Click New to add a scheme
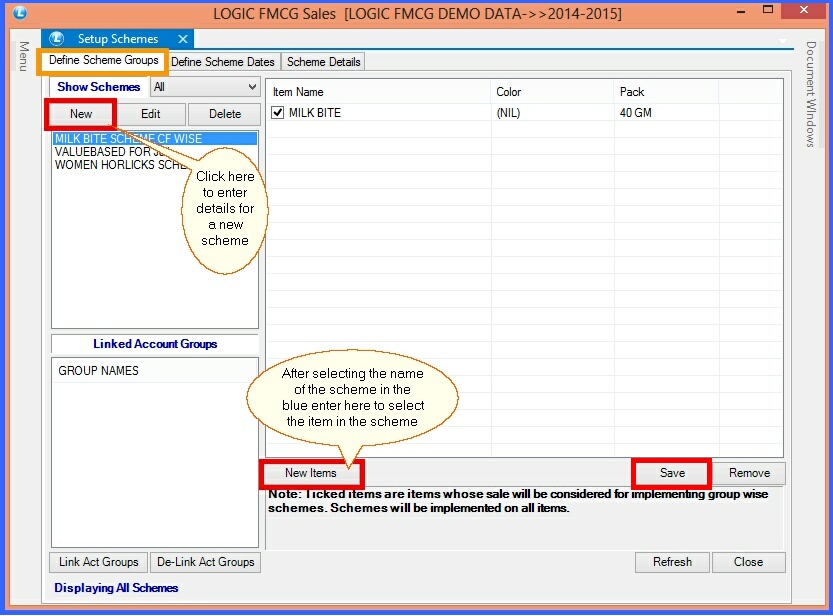The image size is (833, 616). 81,114
